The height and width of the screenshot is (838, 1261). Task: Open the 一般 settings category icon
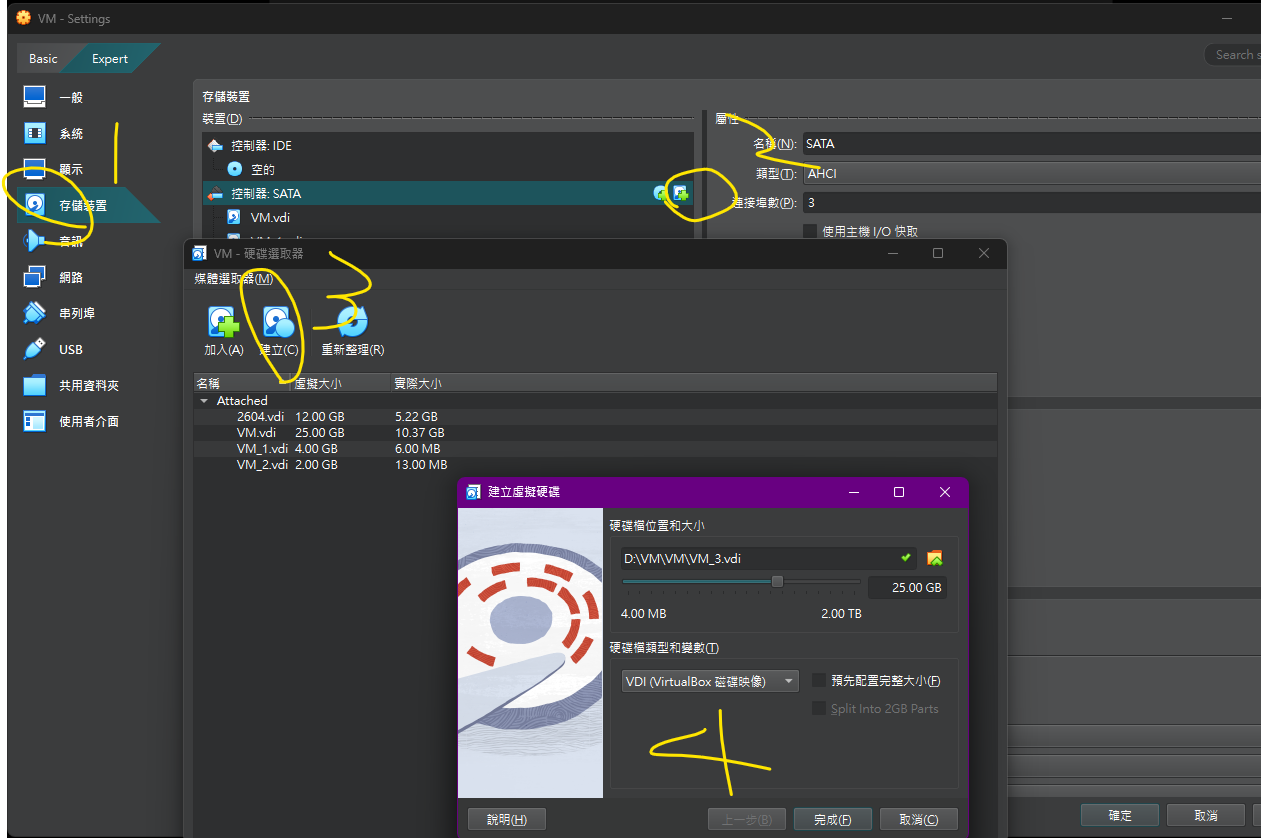(x=35, y=97)
